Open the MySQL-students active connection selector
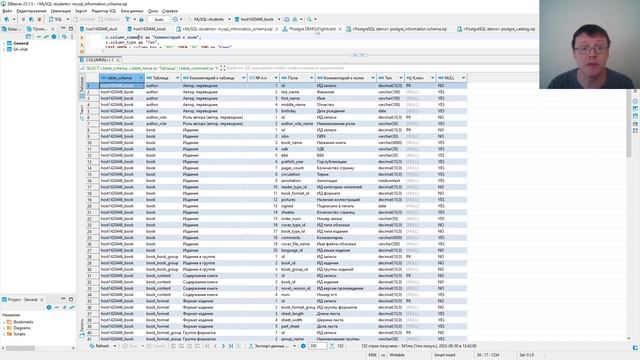 [x=208, y=19]
